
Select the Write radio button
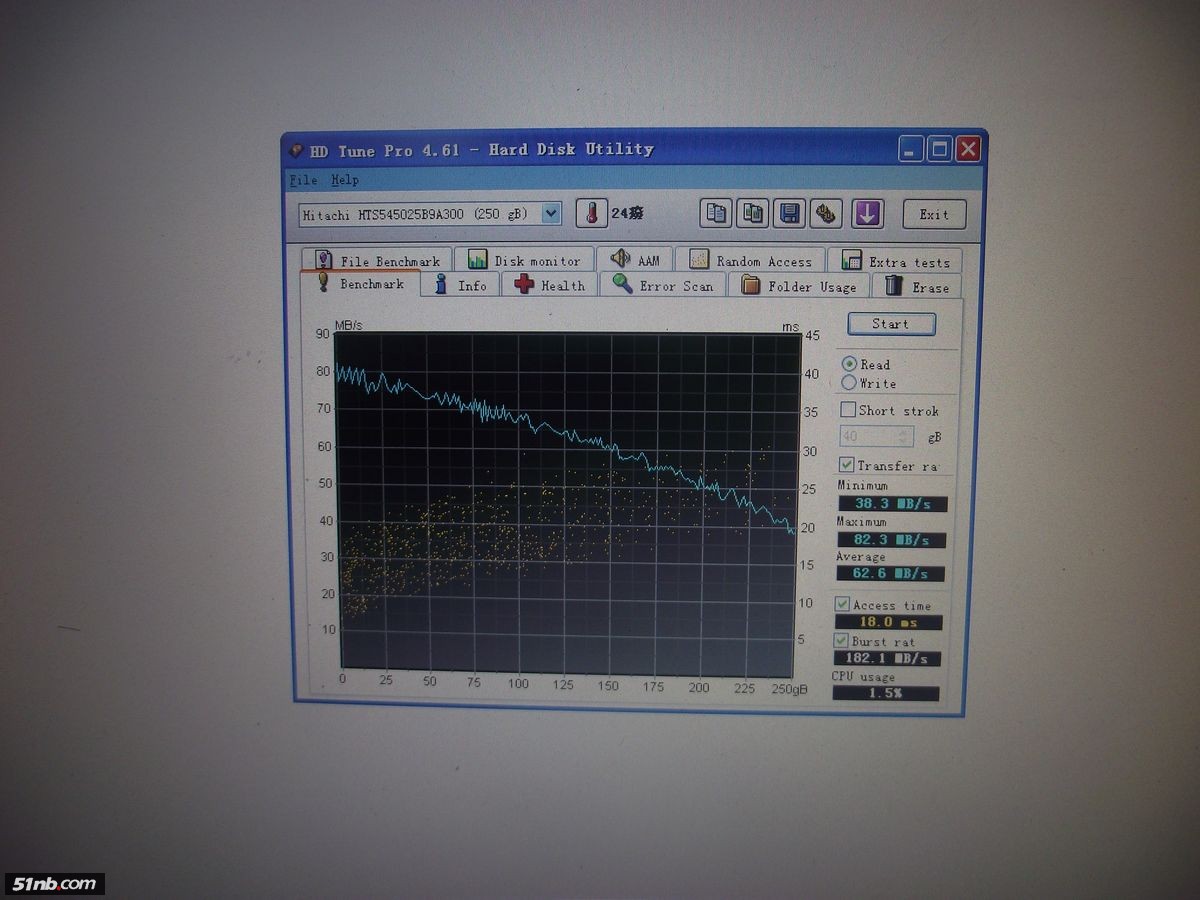click(x=849, y=383)
